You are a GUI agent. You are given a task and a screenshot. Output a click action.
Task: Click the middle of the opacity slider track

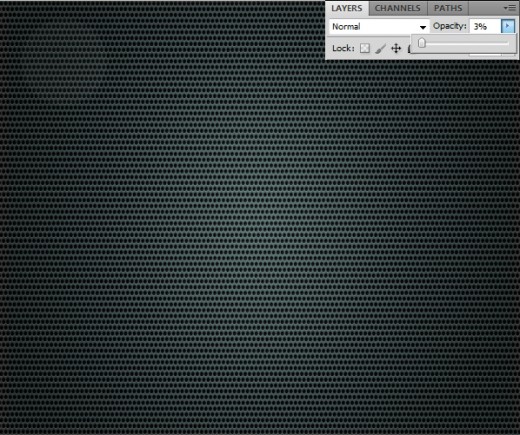[x=464, y=43]
